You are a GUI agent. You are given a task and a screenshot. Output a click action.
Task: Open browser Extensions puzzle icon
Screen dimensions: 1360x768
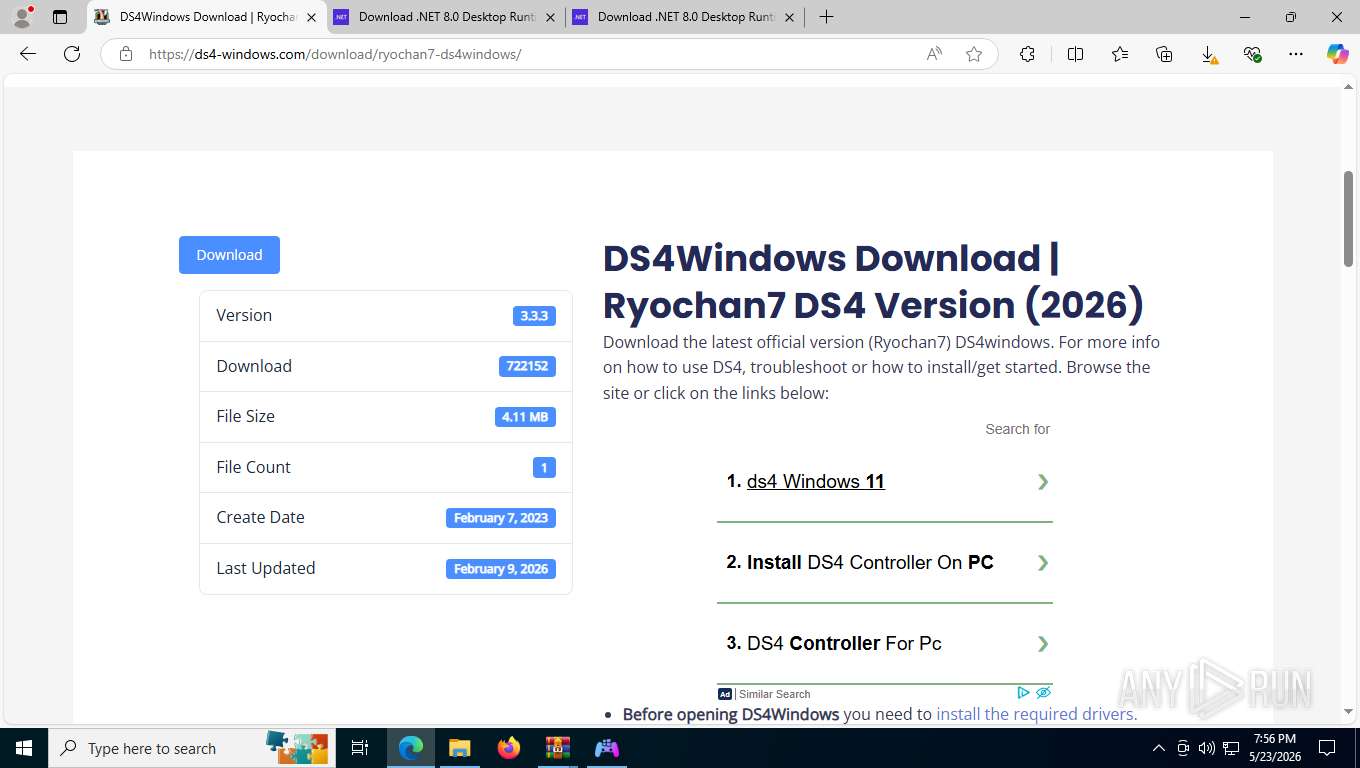coord(1027,54)
